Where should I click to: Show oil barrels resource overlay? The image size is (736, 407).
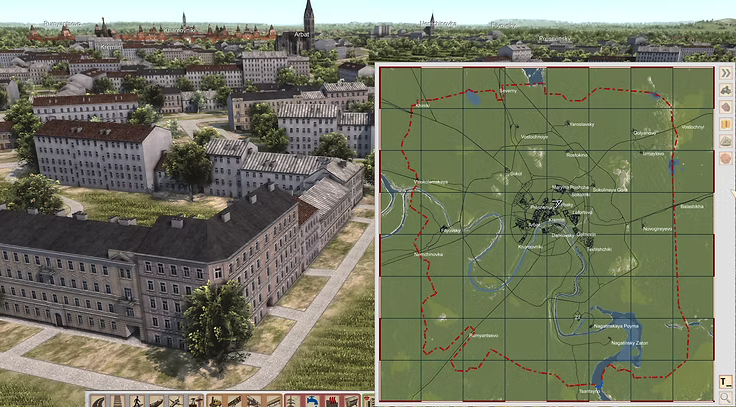point(726,124)
